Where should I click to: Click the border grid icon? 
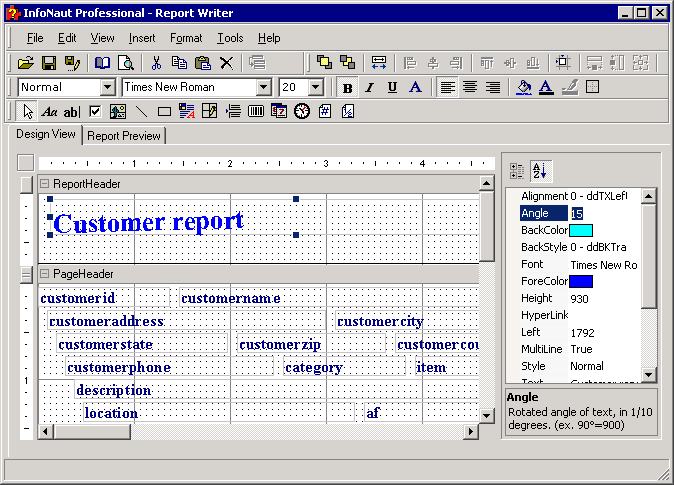(592, 87)
